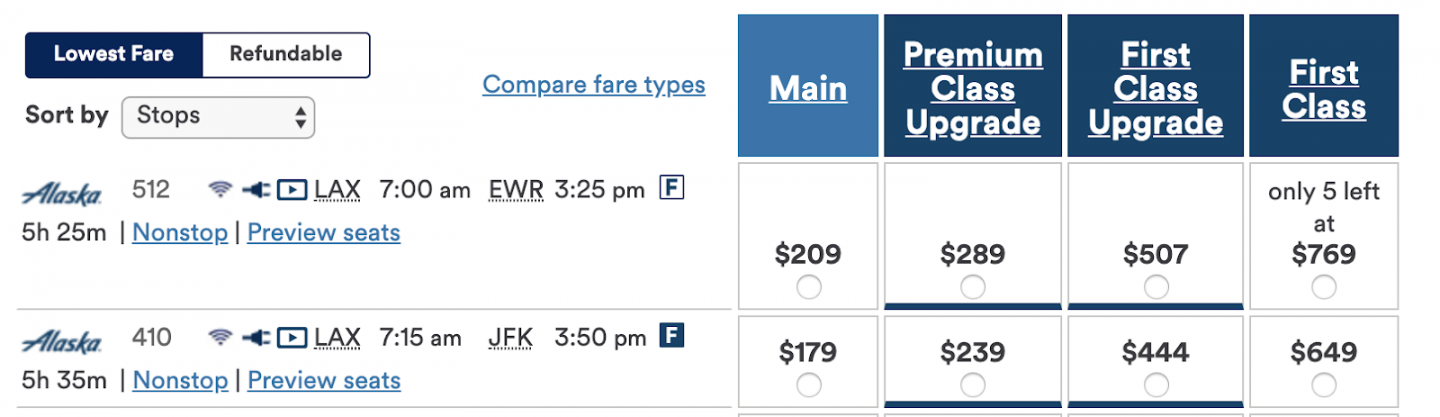1440x417 pixels.
Task: Click Wi-Fi icon for flight 410
Action: 220,337
